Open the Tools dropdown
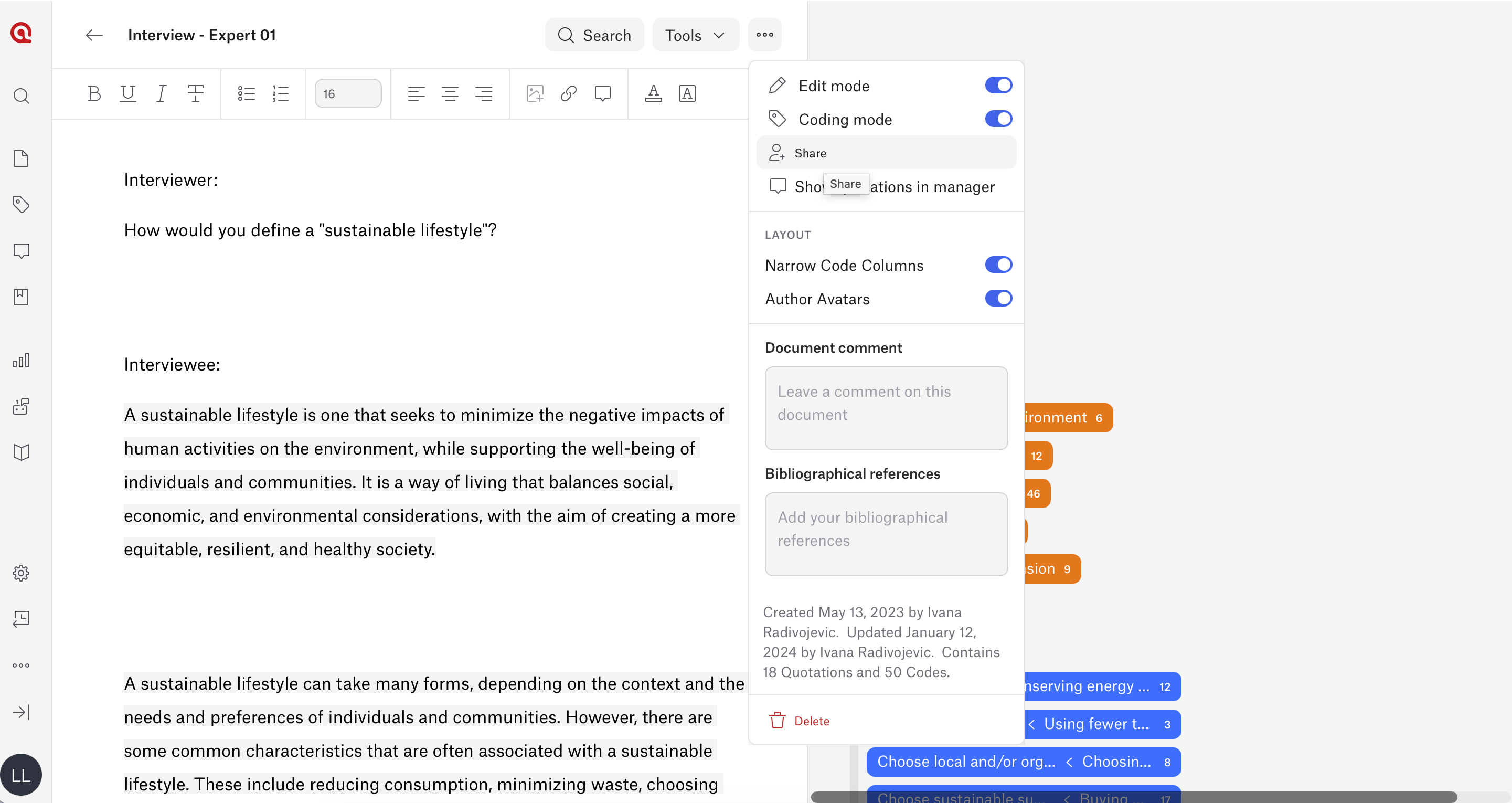 (x=695, y=35)
